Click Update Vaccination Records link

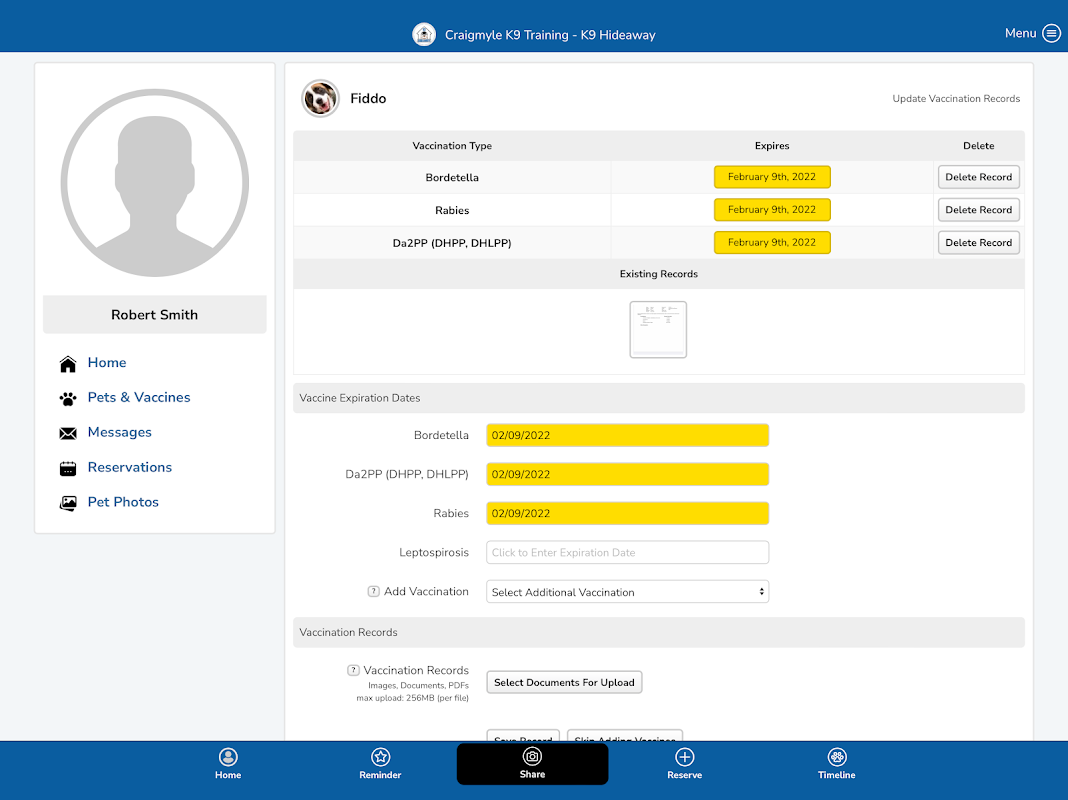pyautogui.click(x=956, y=99)
